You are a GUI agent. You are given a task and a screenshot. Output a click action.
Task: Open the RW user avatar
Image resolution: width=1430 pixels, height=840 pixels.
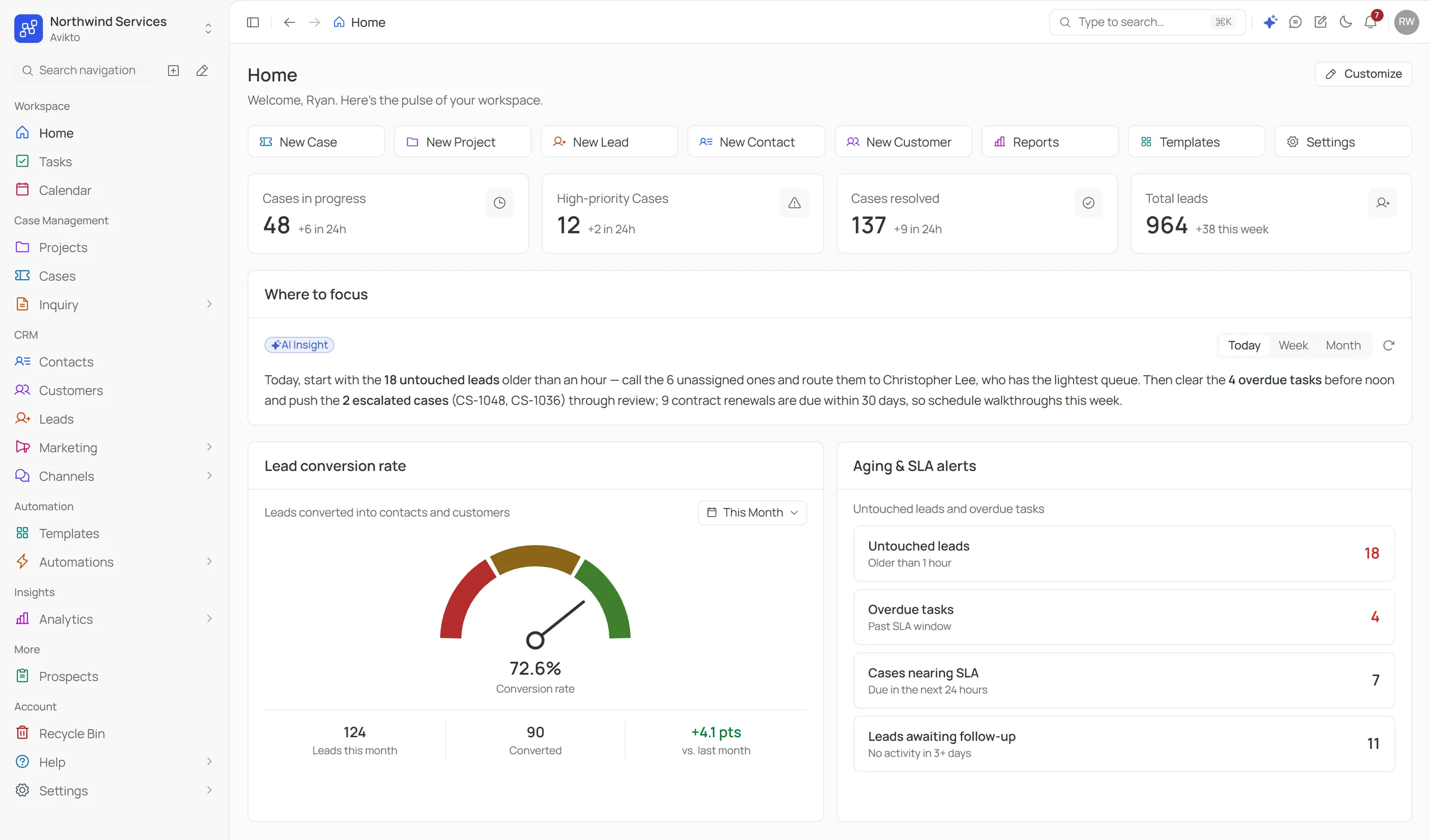click(x=1406, y=22)
